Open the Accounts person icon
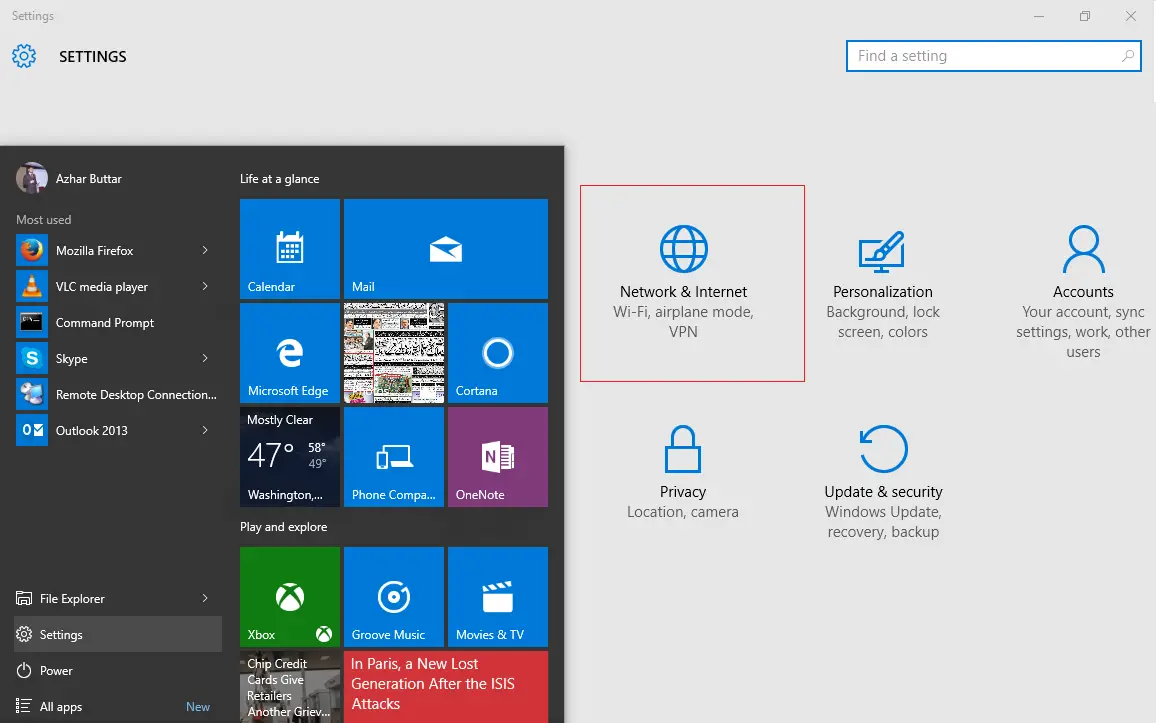Screen dimensions: 1156x723 point(1083,249)
